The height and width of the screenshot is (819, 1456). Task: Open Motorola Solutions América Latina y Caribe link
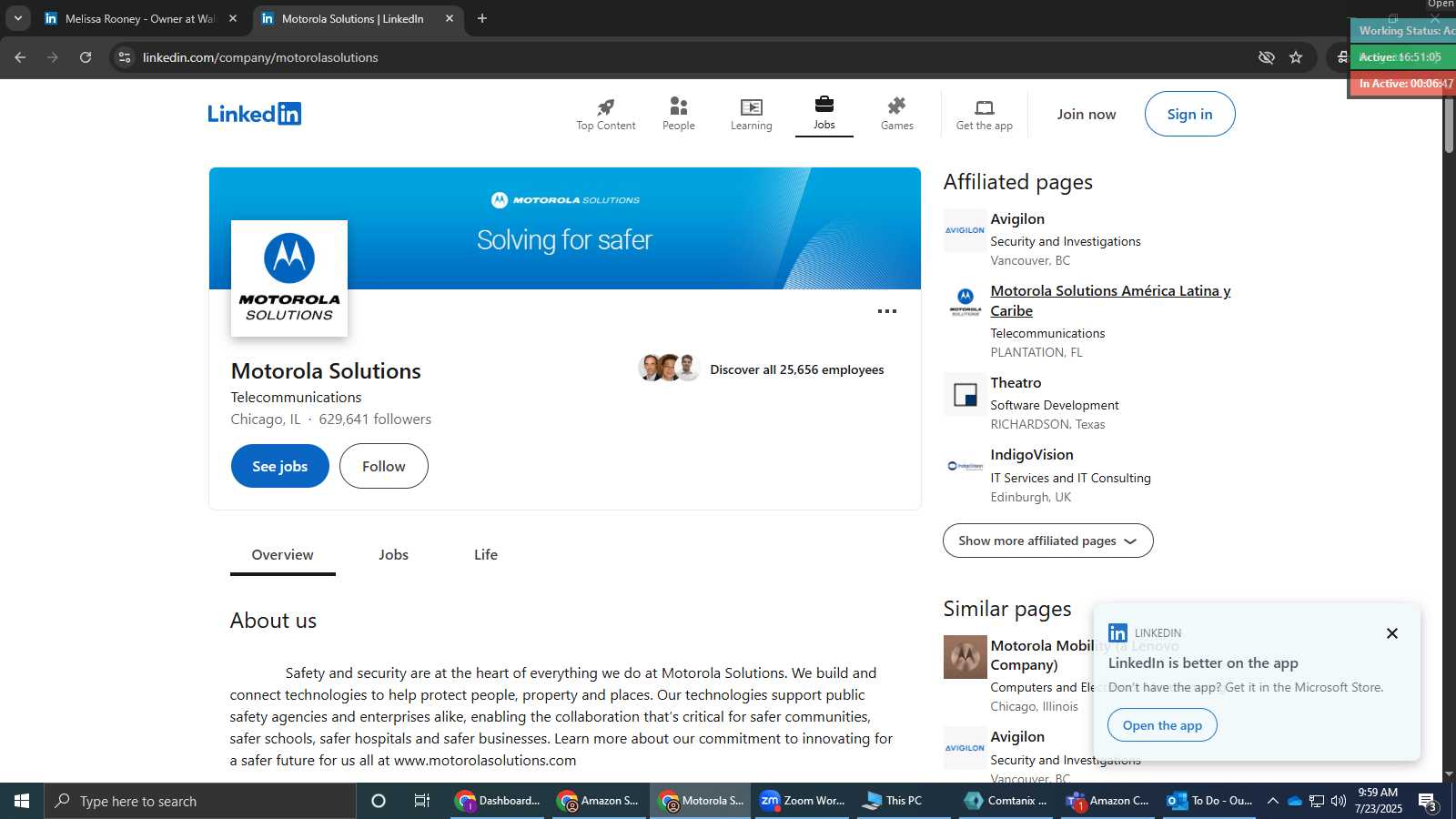click(1110, 300)
